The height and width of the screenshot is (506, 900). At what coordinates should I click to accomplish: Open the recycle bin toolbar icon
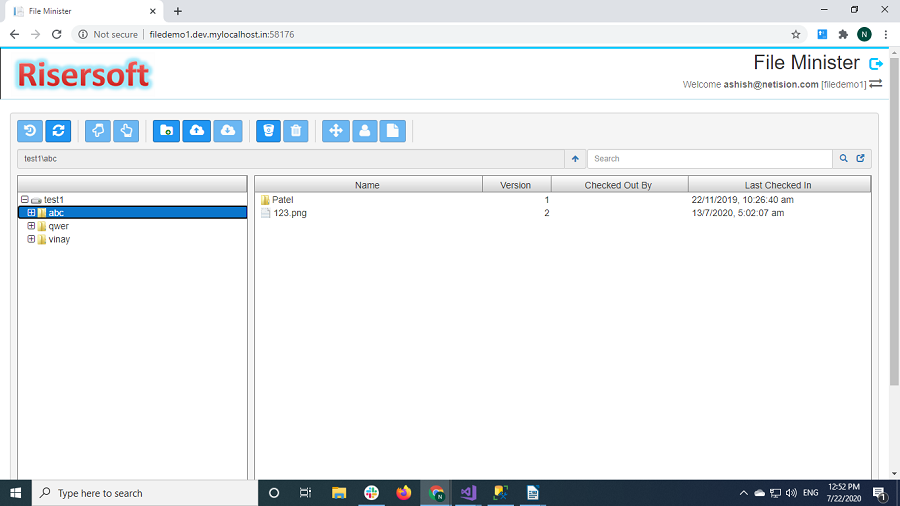(268, 131)
